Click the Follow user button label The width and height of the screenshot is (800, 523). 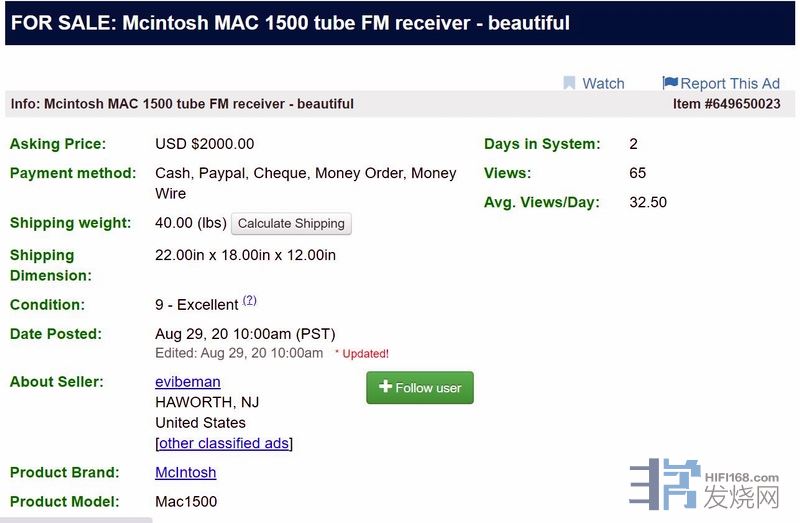(429, 388)
